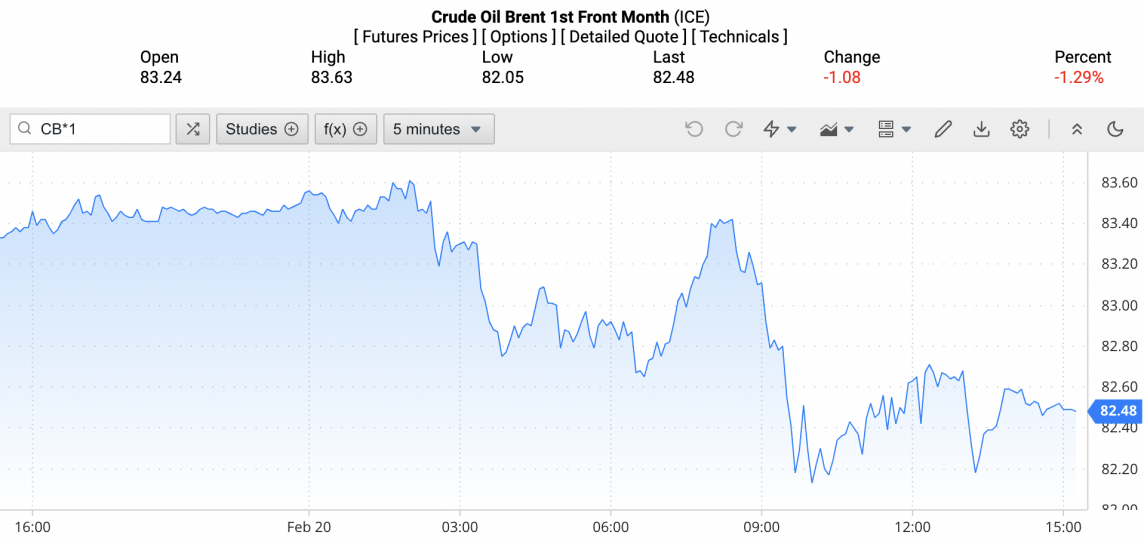Open the Detailed Quote link
This screenshot has width=1144, height=541.
coord(623,37)
